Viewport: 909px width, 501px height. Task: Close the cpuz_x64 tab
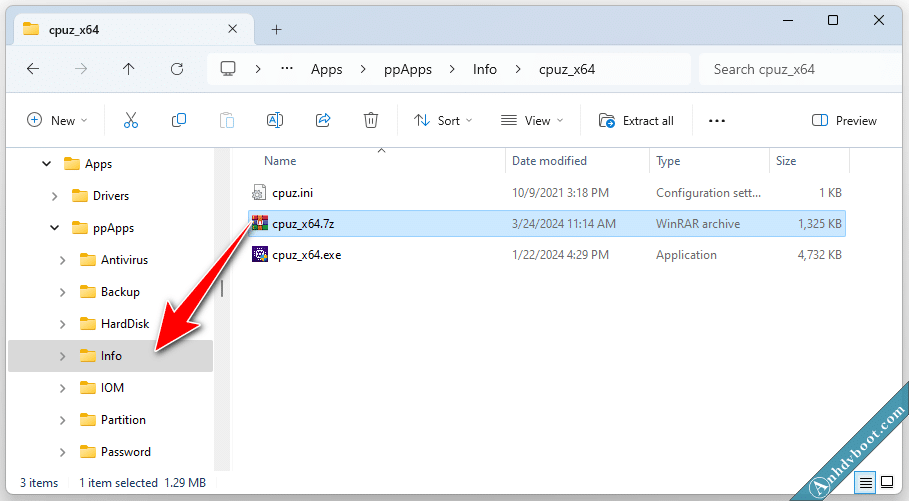[232, 29]
